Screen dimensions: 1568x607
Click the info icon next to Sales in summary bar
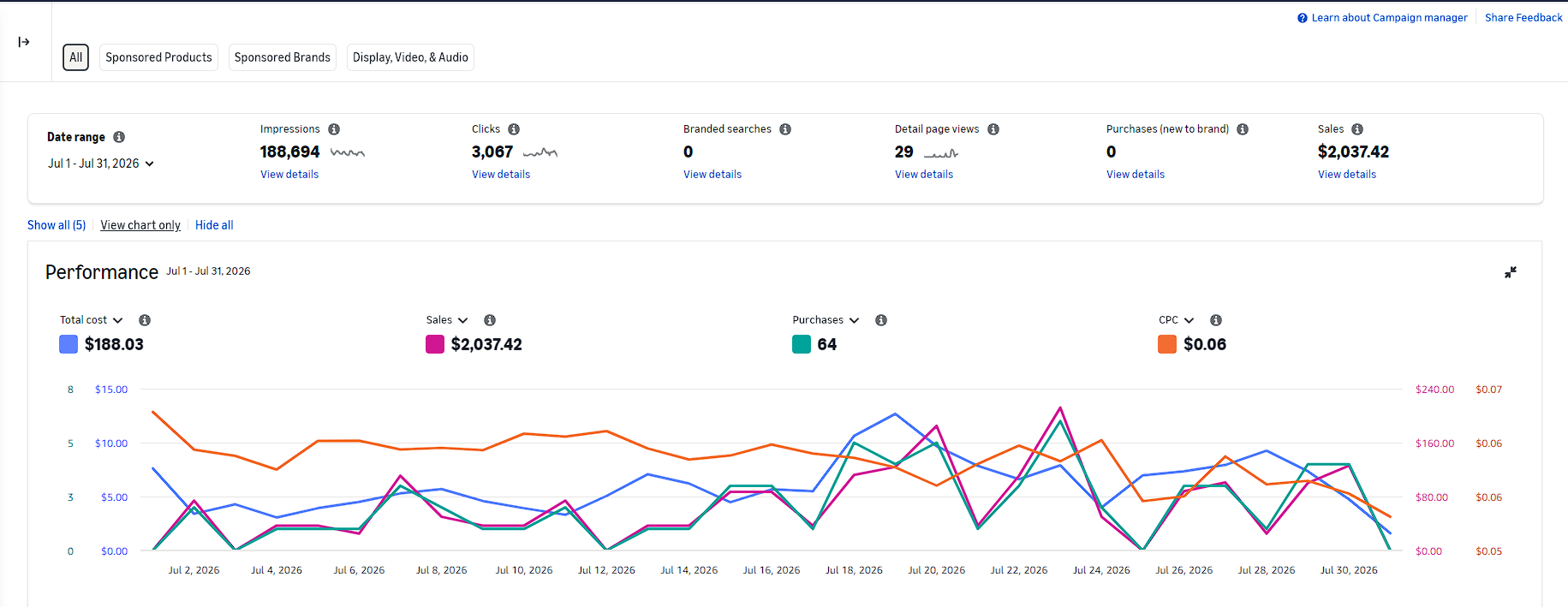pos(1357,129)
